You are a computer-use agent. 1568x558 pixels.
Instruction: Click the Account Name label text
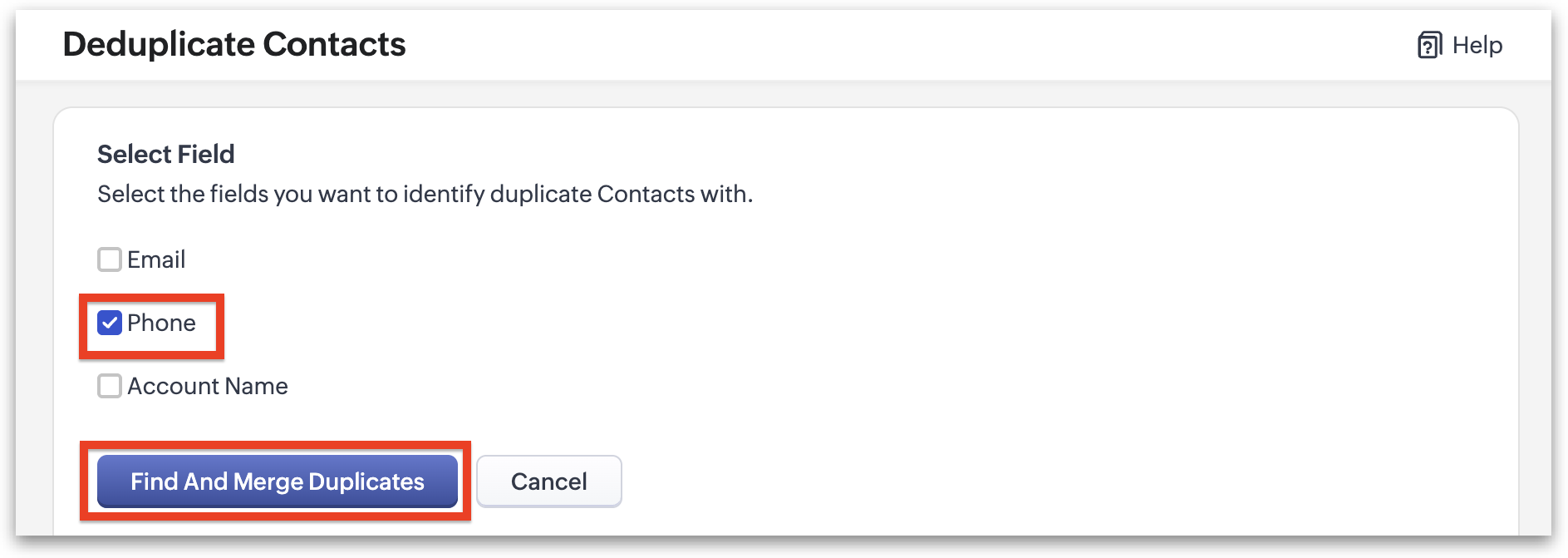208,386
